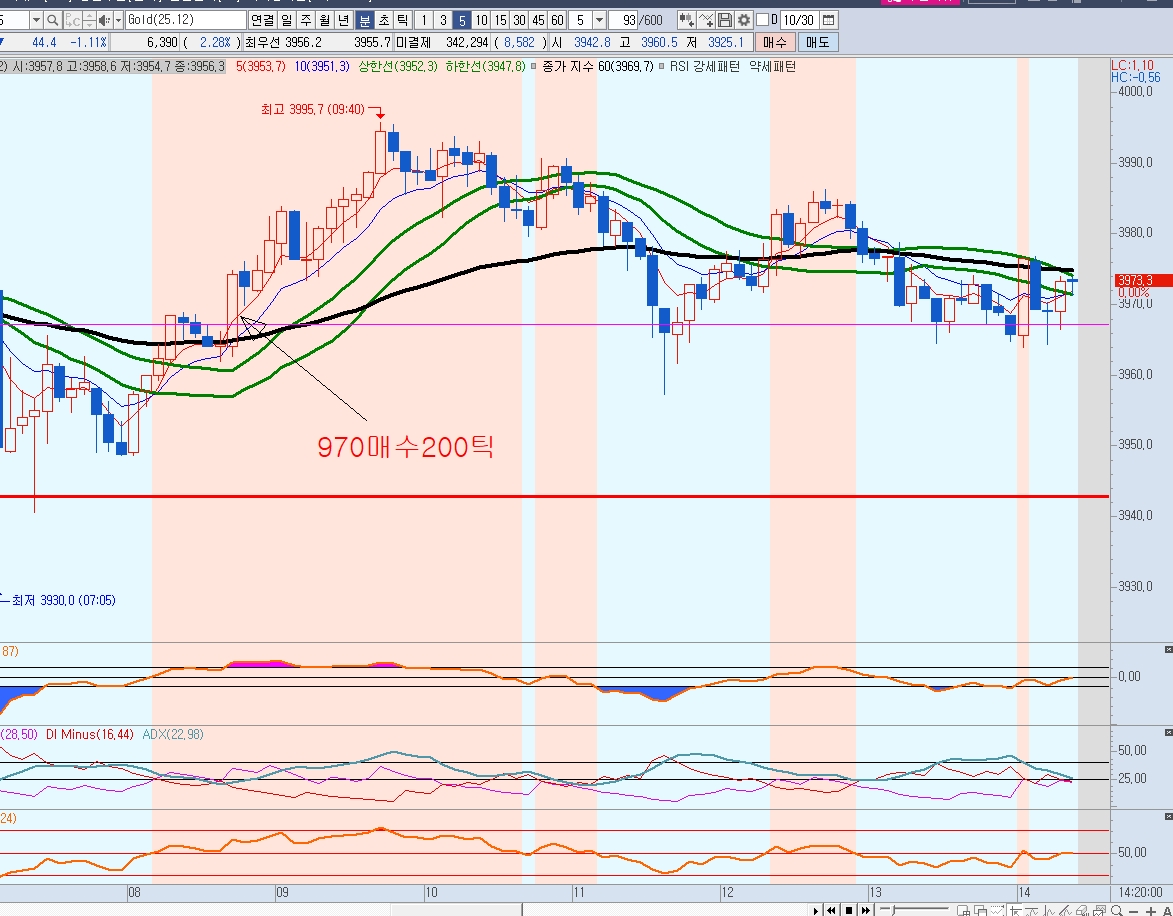Click the speaker sound icon in toolbar

(103, 20)
